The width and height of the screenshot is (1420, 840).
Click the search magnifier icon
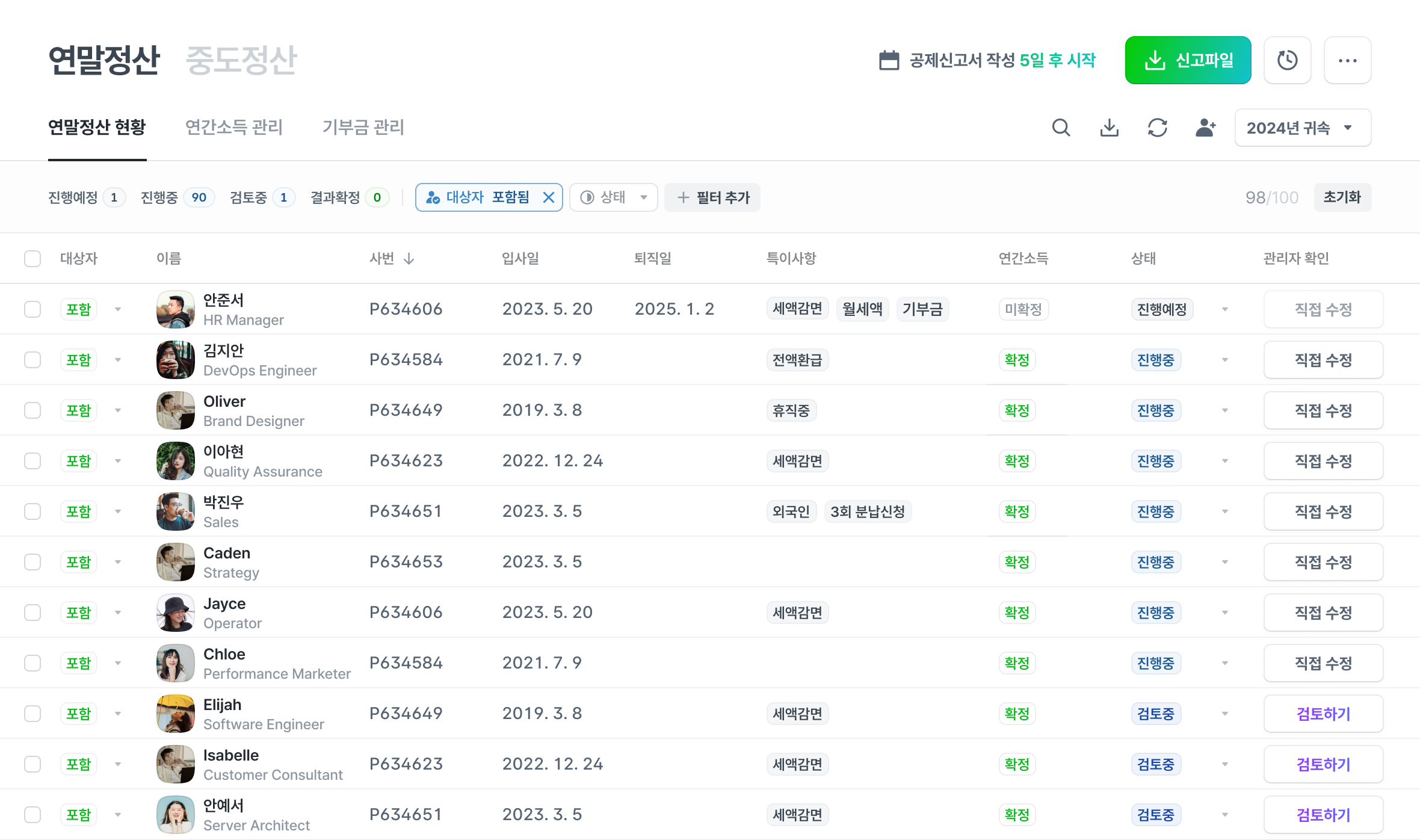coord(1061,128)
